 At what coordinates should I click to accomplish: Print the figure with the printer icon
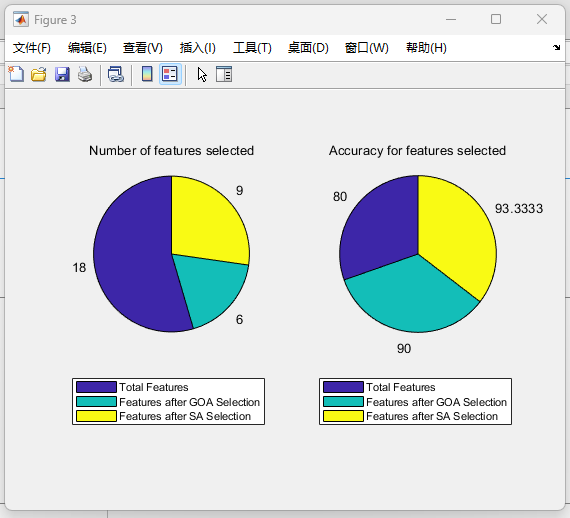pos(85,74)
